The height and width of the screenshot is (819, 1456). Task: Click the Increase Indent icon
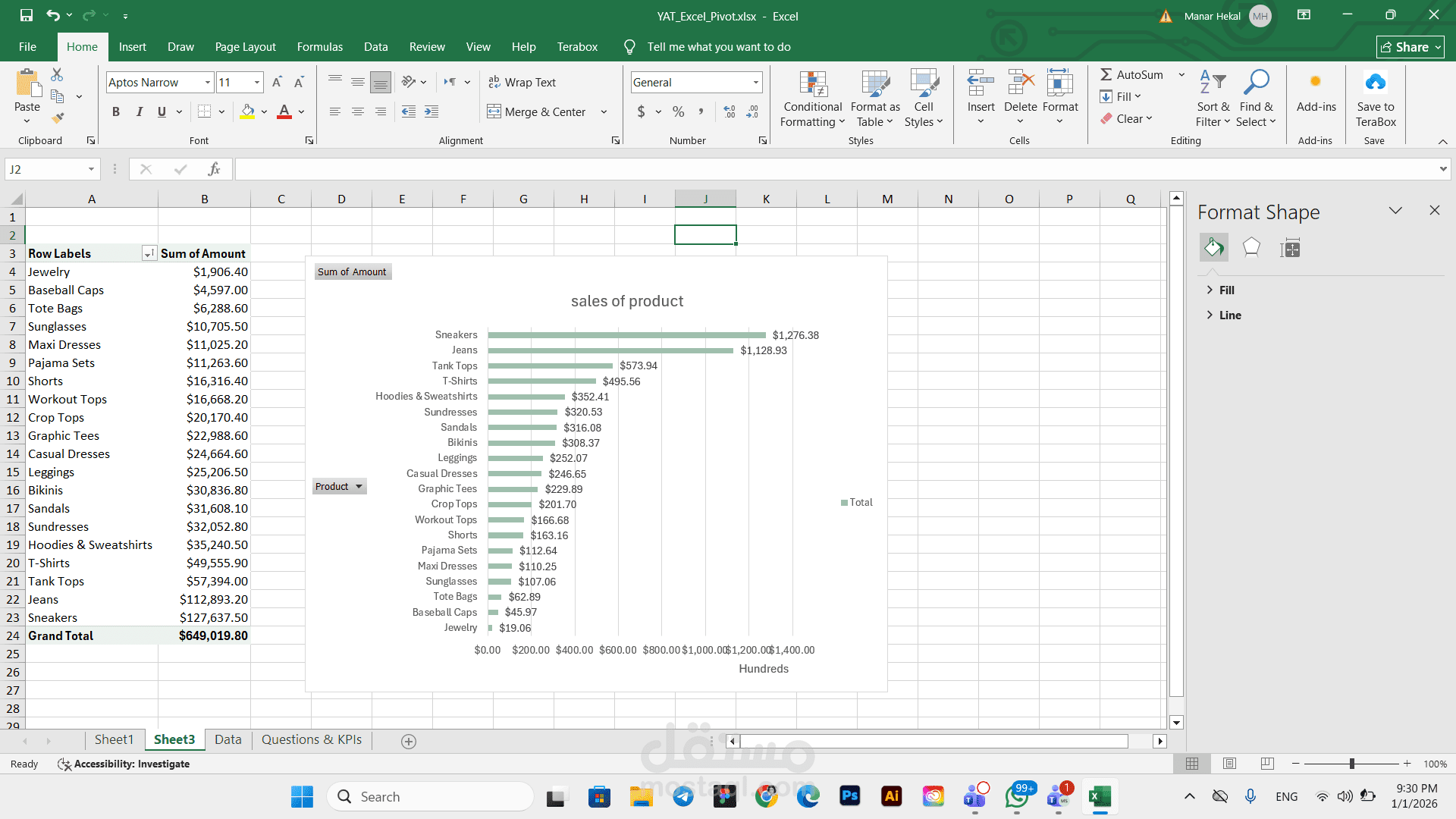click(x=431, y=111)
